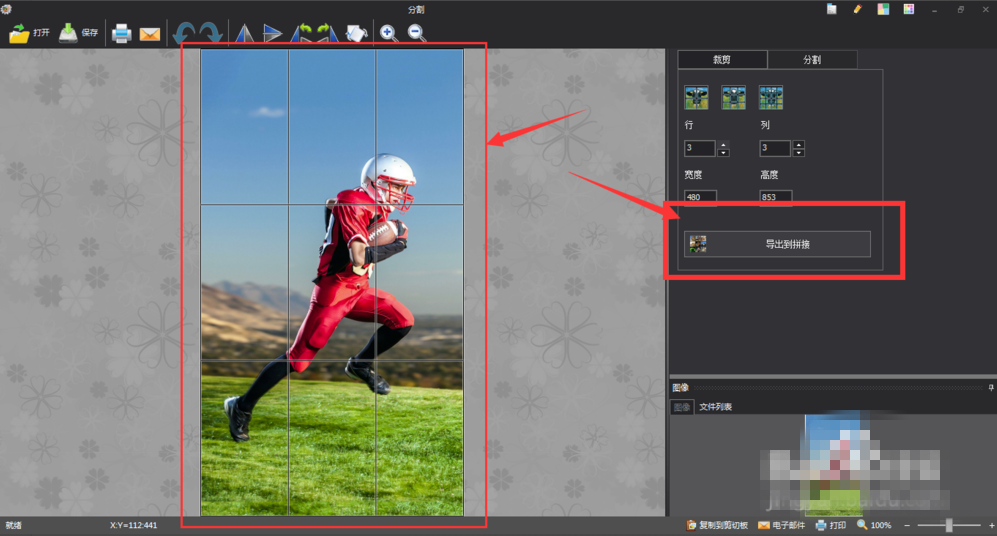Switch to the 裁剪 tab
The width and height of the screenshot is (997, 536).
(x=722, y=60)
